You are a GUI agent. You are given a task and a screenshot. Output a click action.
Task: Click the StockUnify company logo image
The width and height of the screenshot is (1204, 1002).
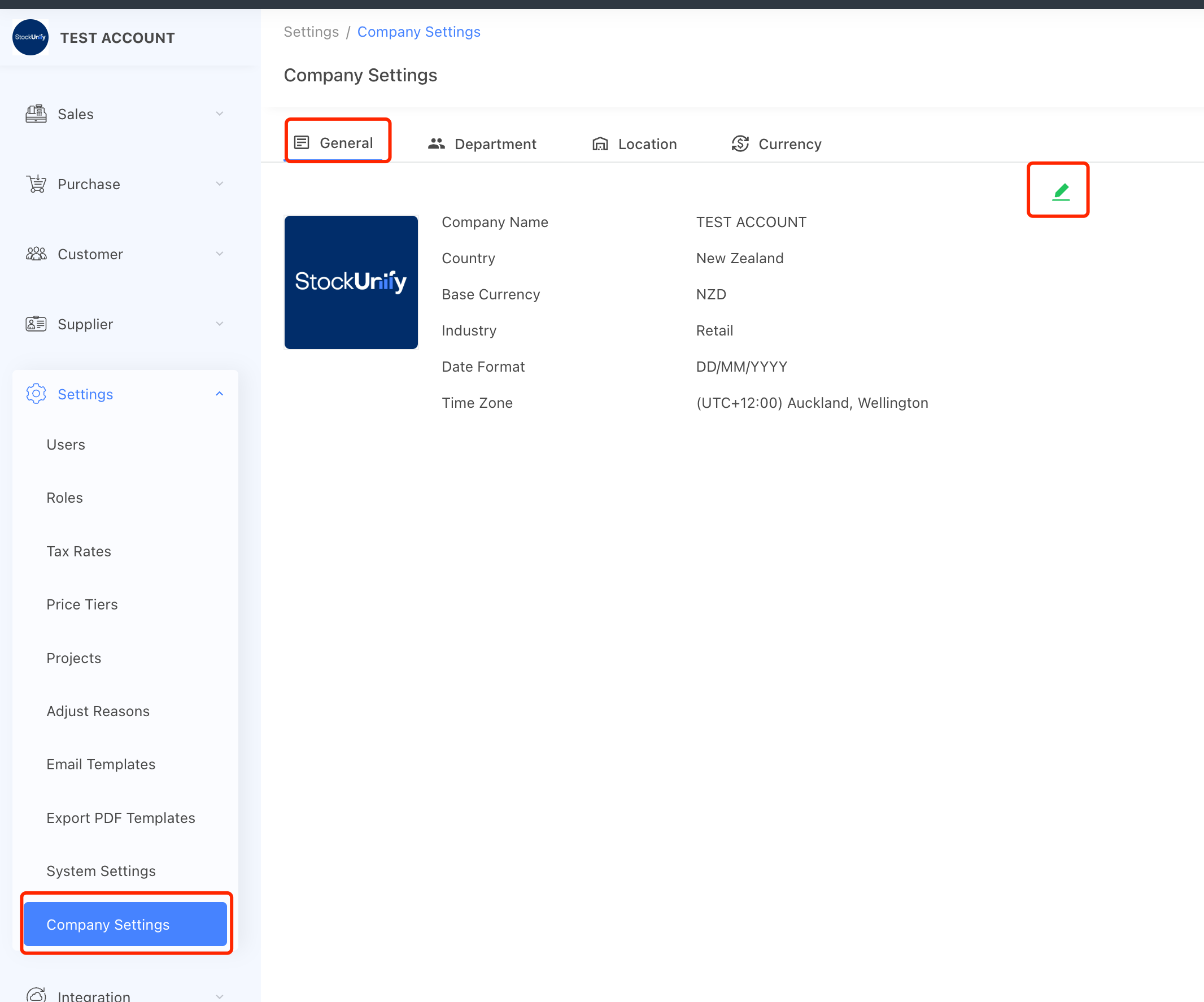(x=351, y=282)
